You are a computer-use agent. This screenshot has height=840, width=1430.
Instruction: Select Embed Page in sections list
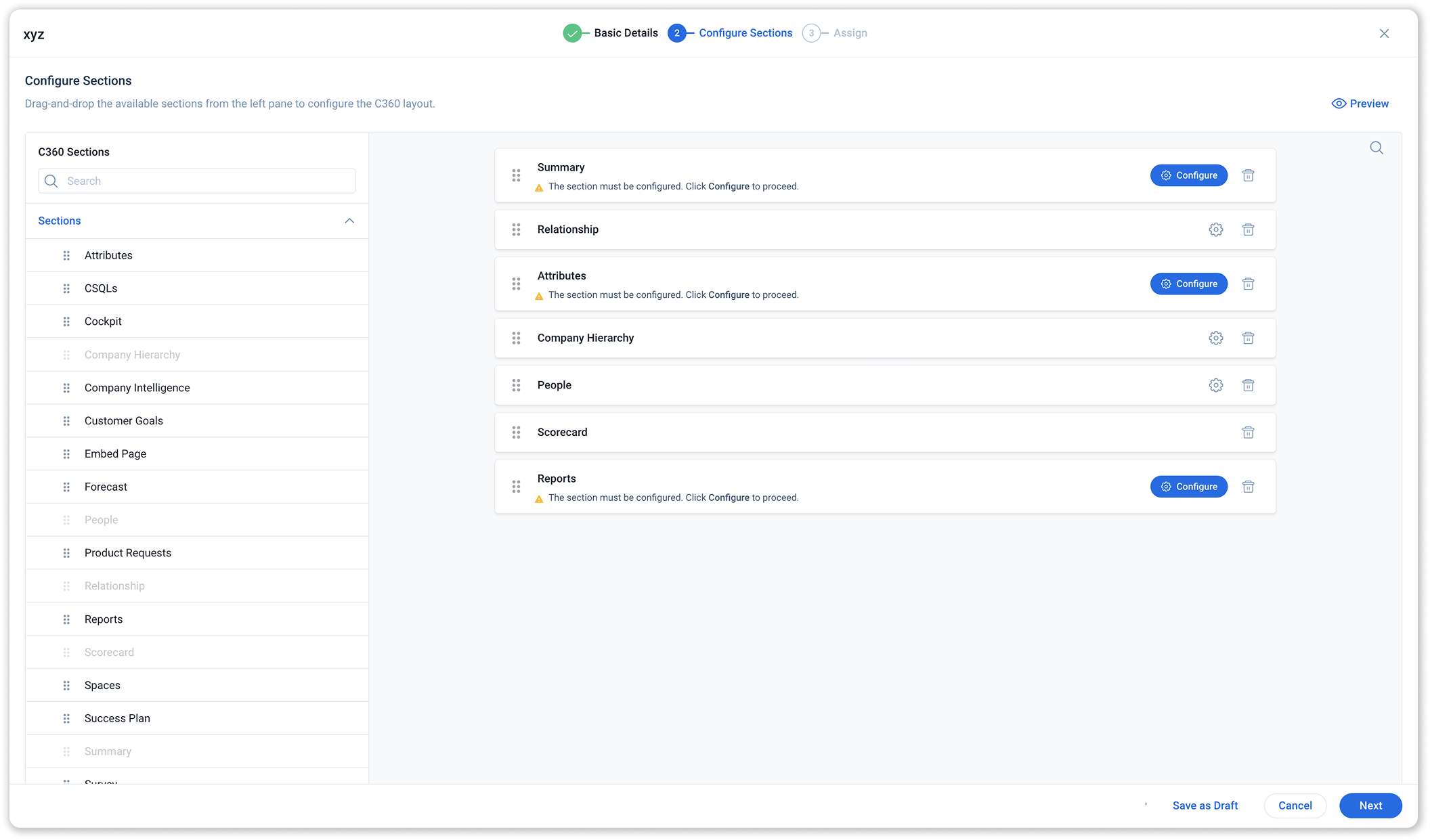pos(197,454)
